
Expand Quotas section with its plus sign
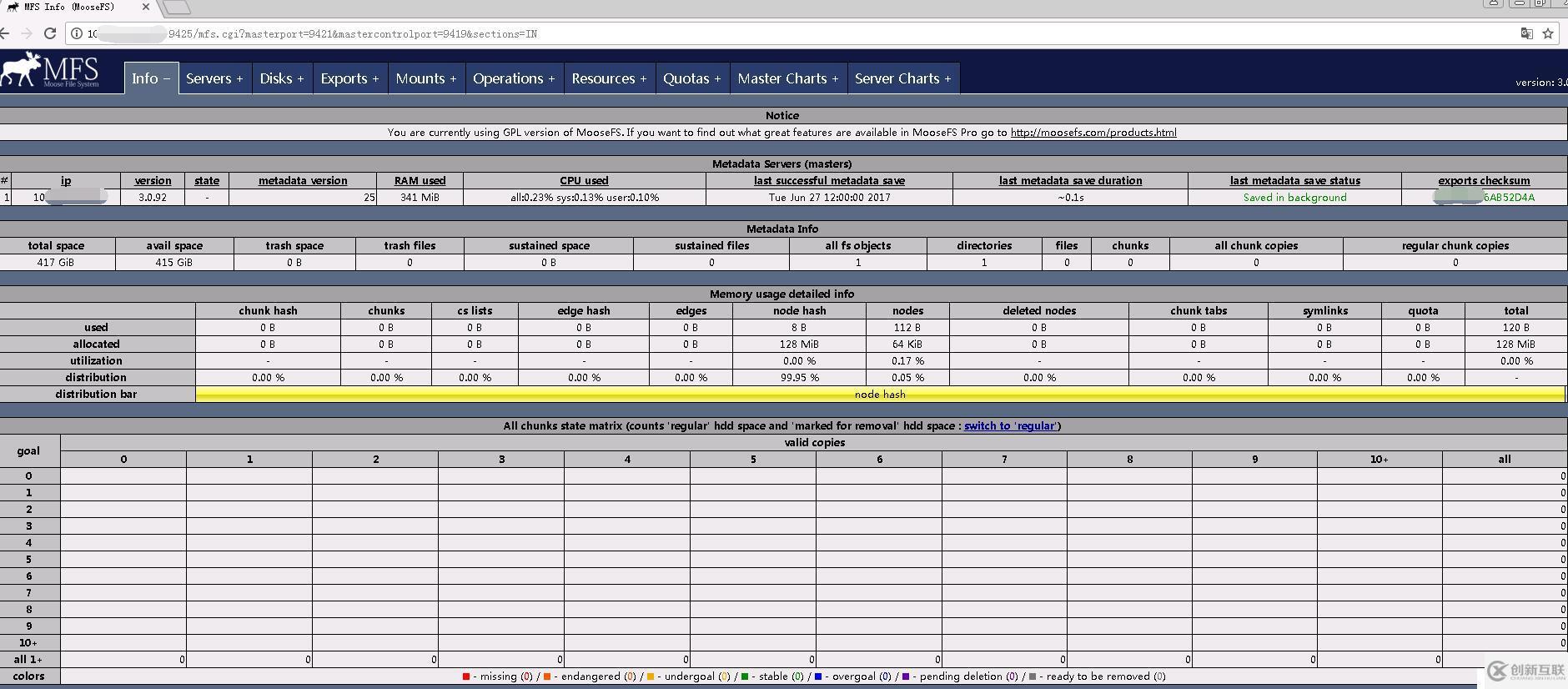[717, 78]
